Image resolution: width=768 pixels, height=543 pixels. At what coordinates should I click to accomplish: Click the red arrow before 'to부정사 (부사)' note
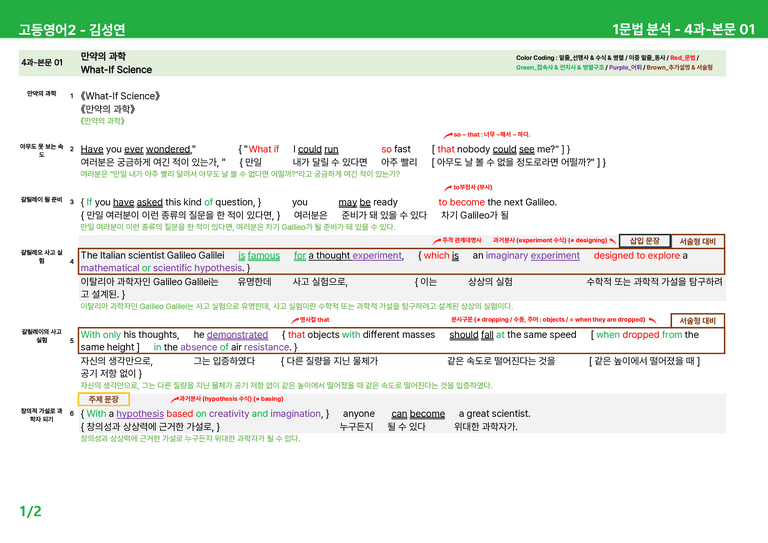(448, 188)
